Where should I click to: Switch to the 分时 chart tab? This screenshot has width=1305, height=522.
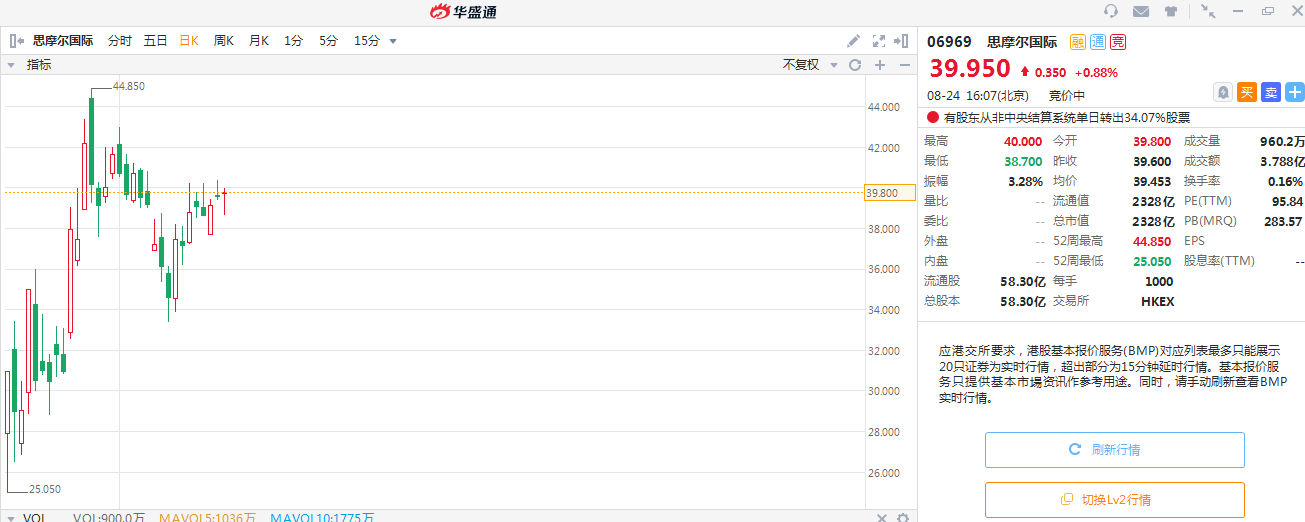[119, 41]
